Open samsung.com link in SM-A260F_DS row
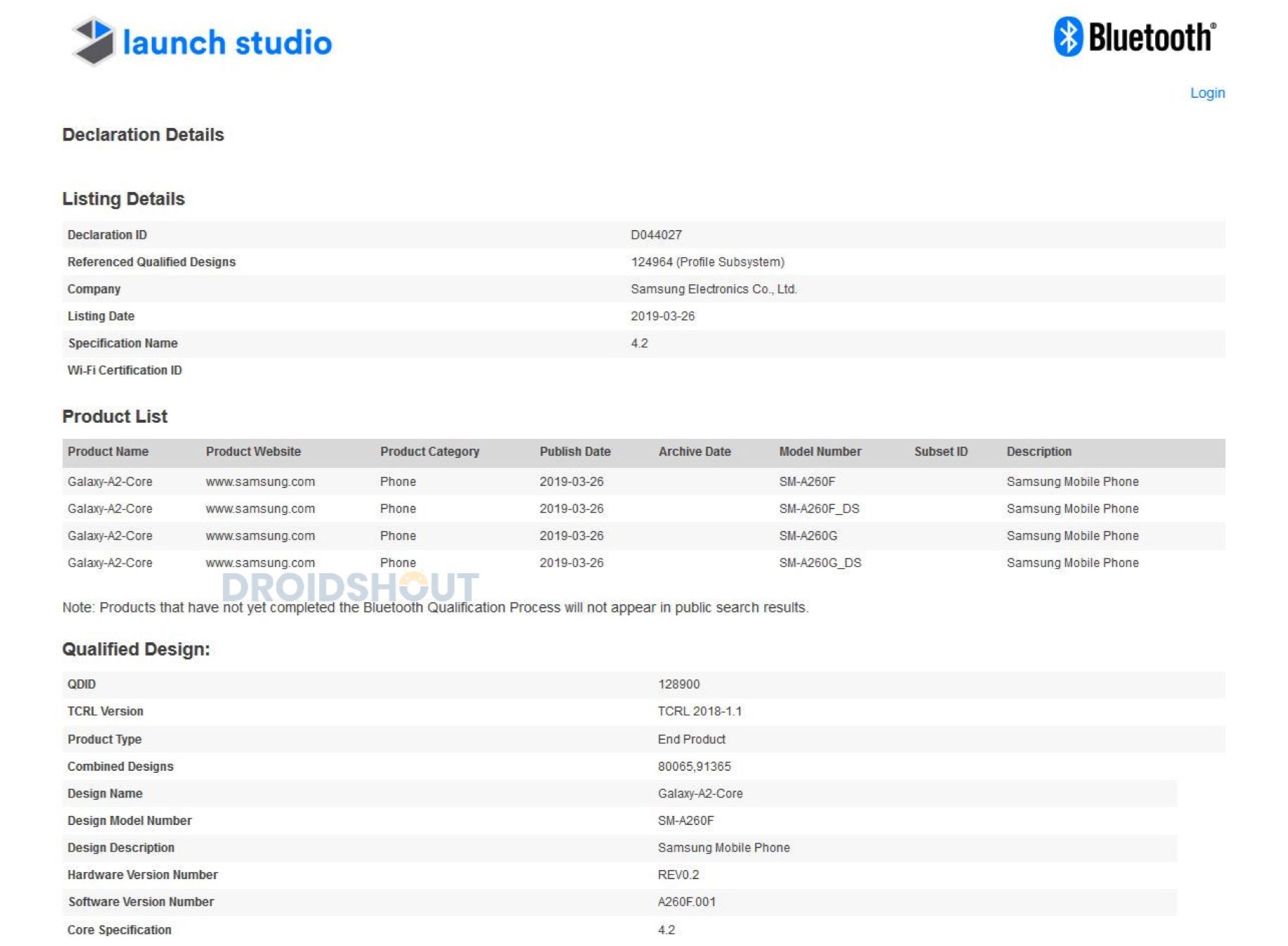Viewport: 1288px width, 946px height. pyautogui.click(x=260, y=509)
